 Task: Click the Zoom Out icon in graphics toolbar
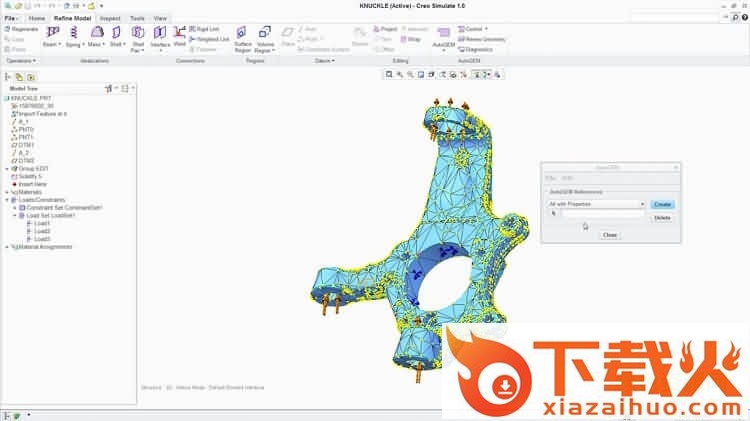410,75
